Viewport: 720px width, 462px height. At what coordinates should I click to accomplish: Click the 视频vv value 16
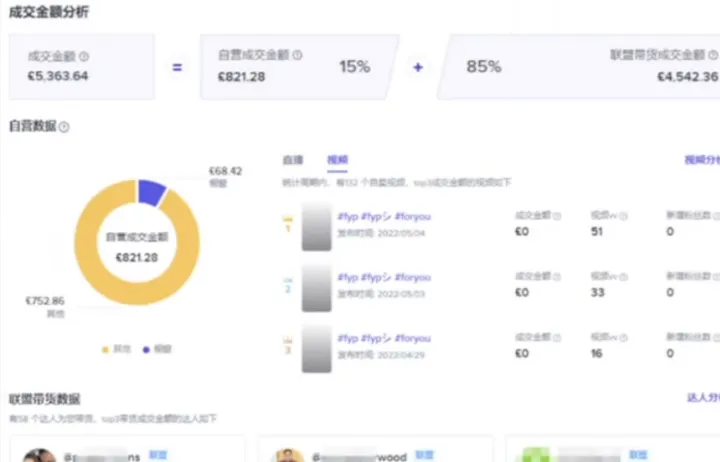(x=596, y=354)
